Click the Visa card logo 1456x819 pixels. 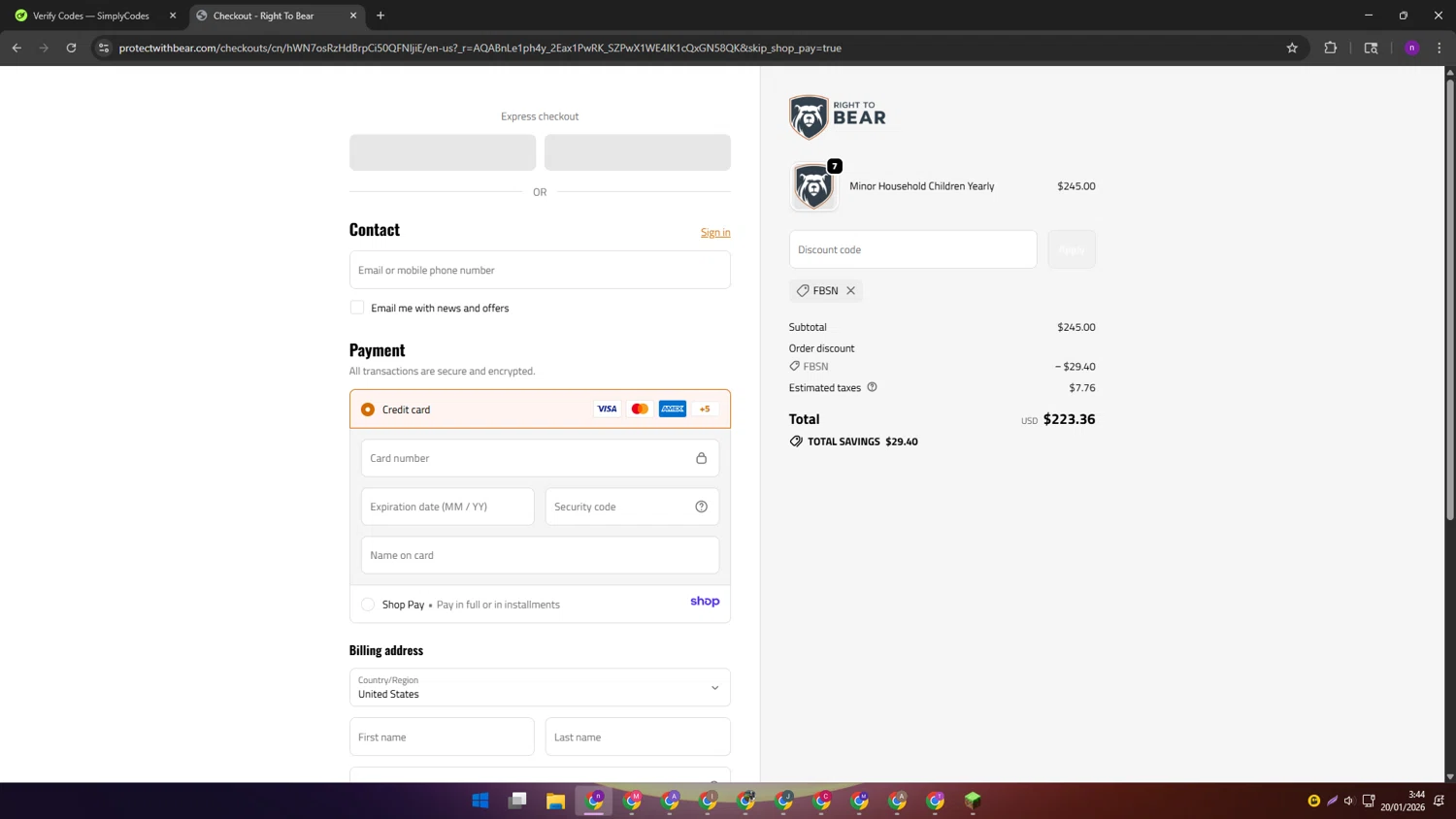607,409
